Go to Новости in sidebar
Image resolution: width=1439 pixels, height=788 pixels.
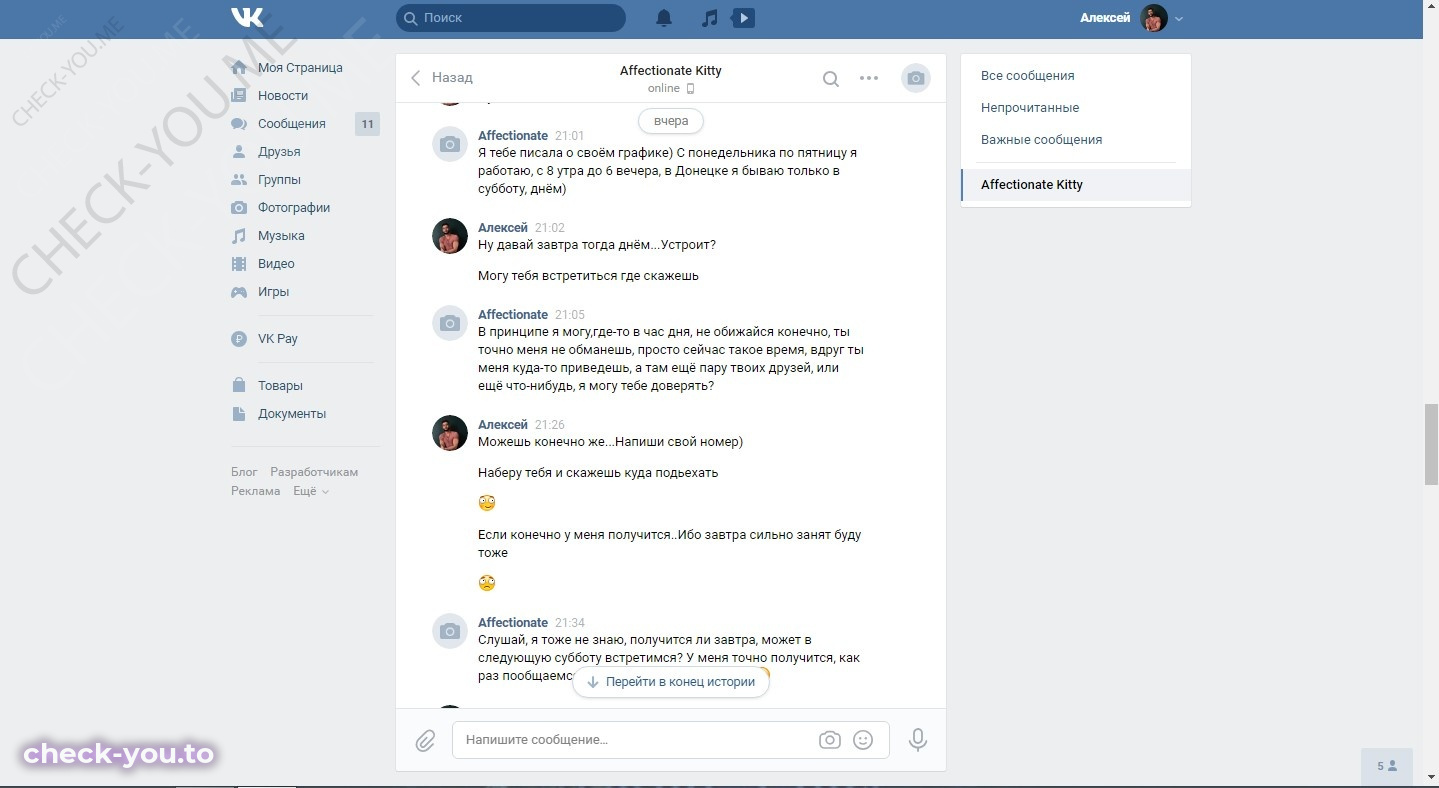coord(283,96)
